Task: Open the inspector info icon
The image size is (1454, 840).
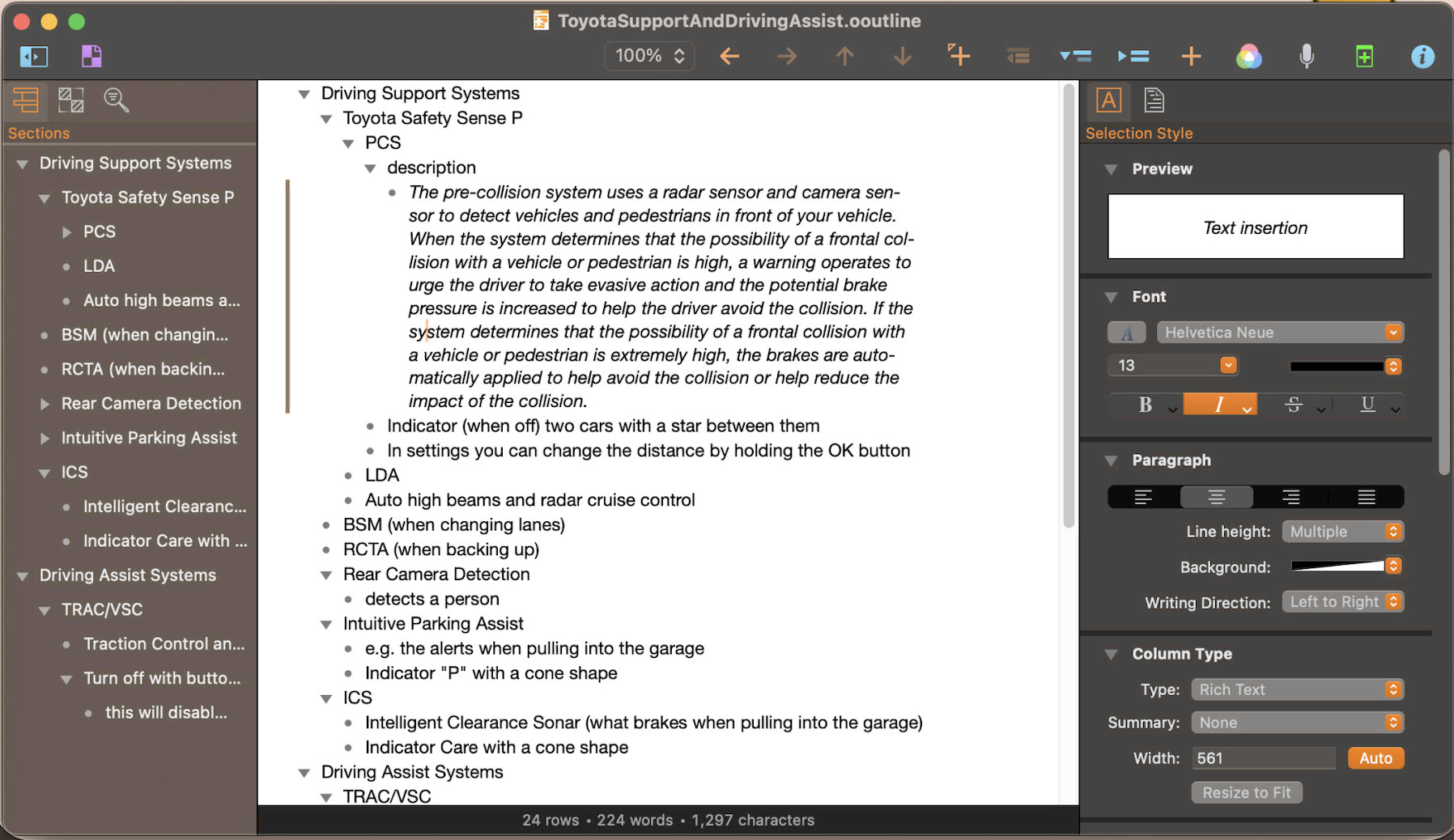Action: pyautogui.click(x=1422, y=56)
